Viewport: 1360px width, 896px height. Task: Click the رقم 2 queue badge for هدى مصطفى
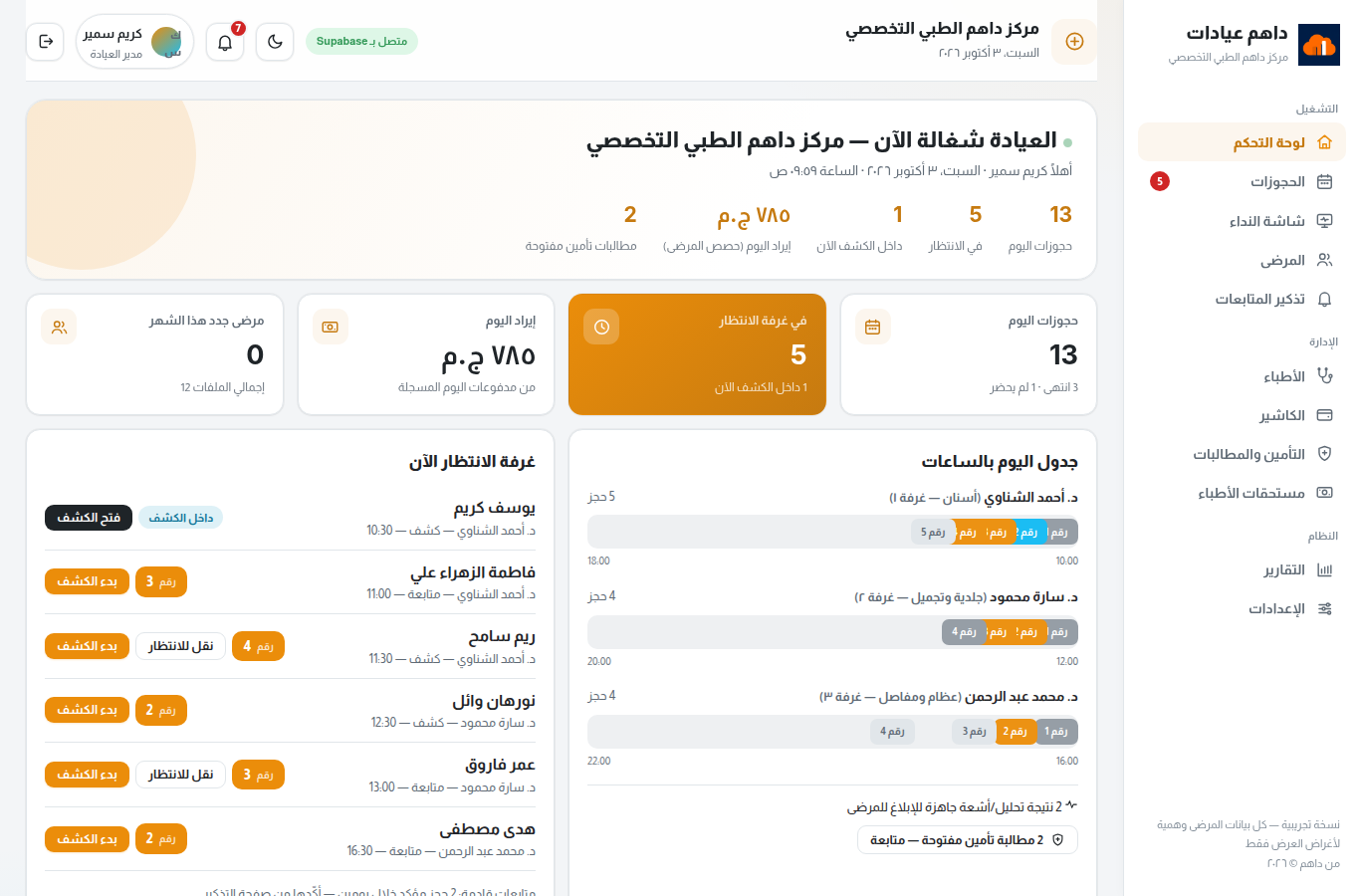[x=161, y=839]
